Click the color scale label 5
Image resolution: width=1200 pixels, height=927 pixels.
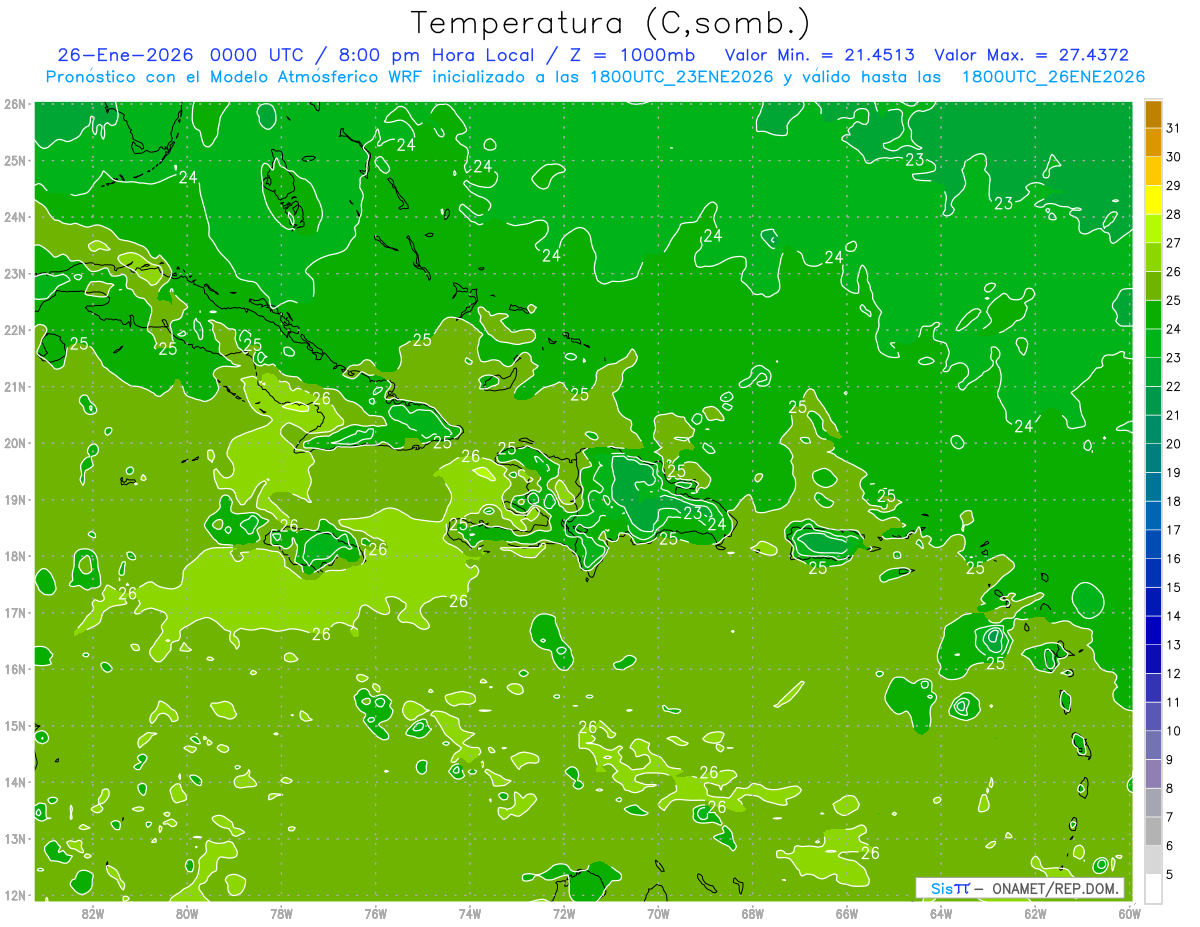click(1171, 874)
